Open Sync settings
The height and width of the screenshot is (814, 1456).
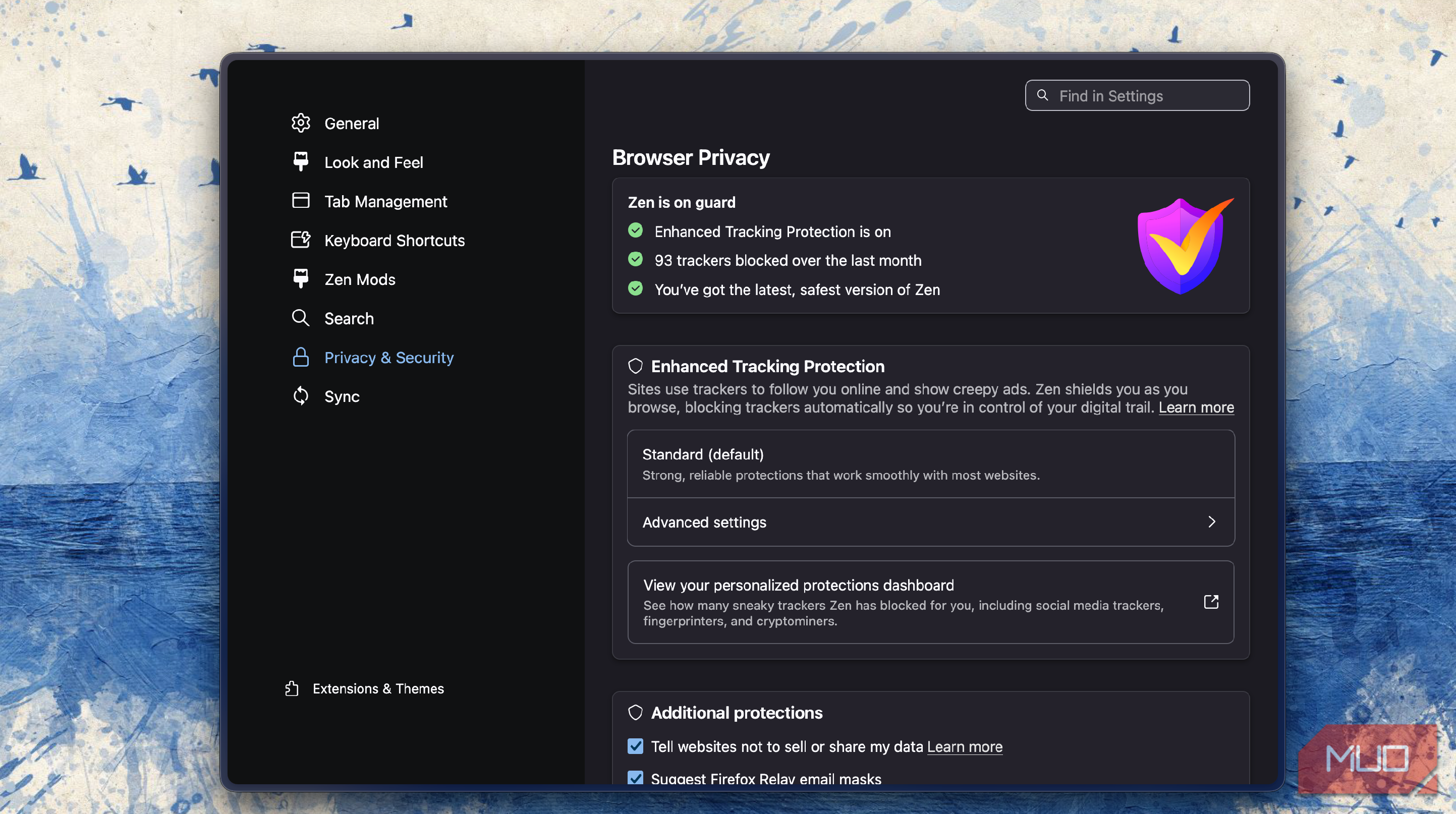[342, 396]
